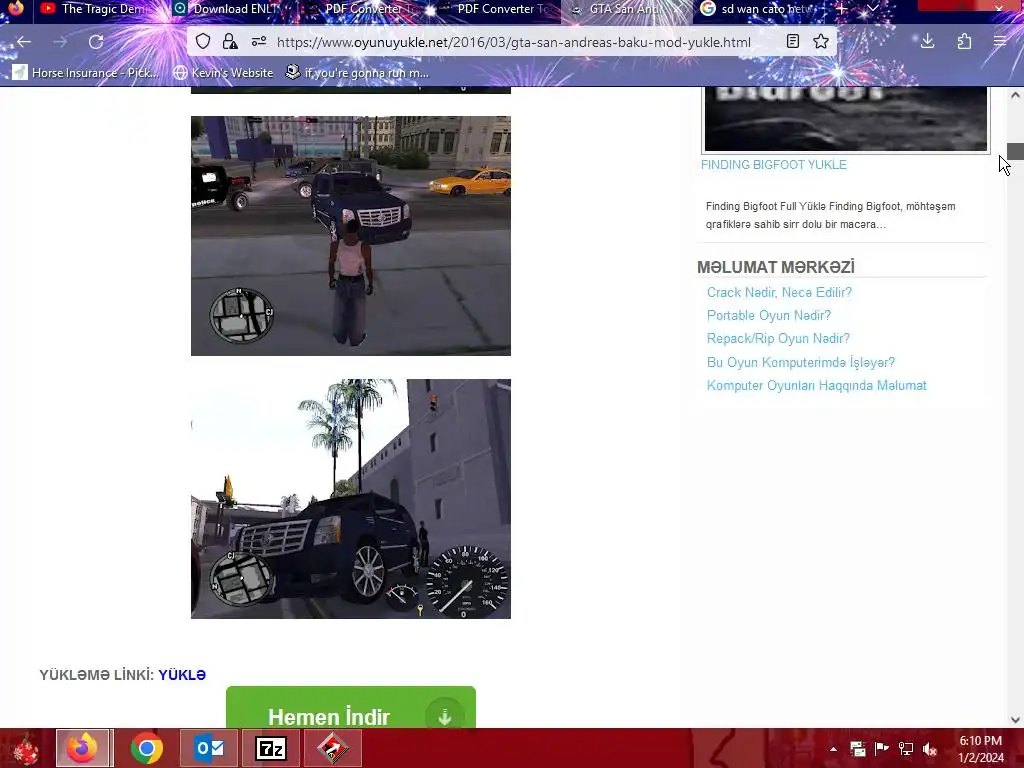This screenshot has height=768, width=1024.
Task: Reload the current page
Action: pos(96,42)
